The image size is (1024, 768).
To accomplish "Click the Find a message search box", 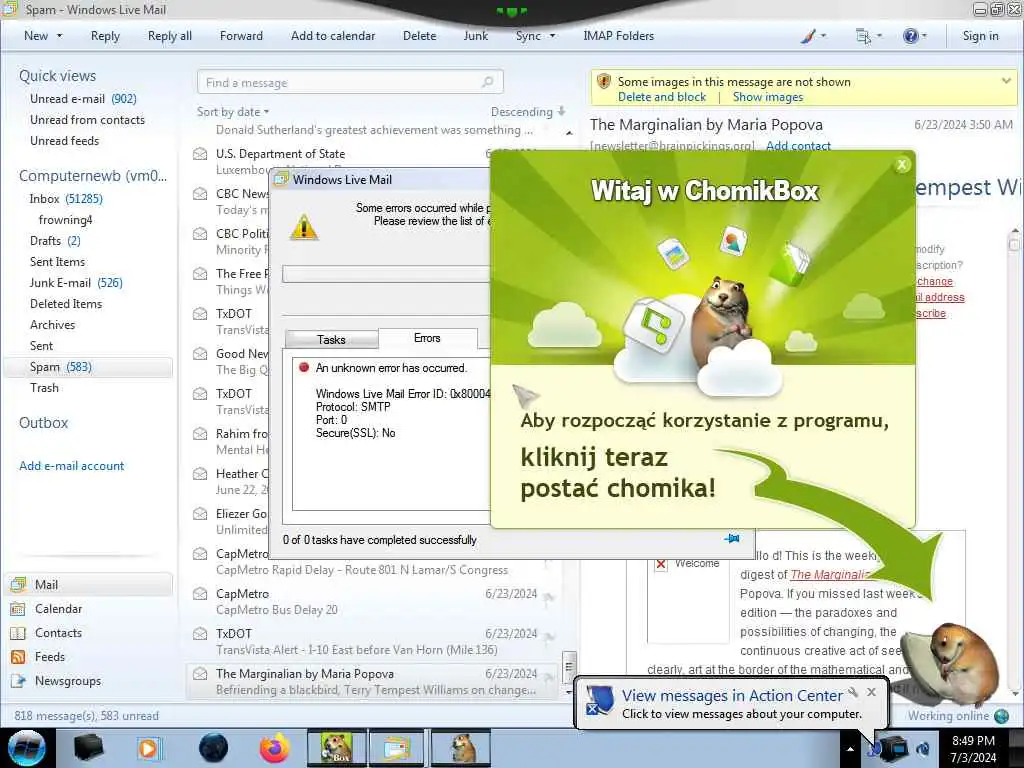I will point(350,82).
